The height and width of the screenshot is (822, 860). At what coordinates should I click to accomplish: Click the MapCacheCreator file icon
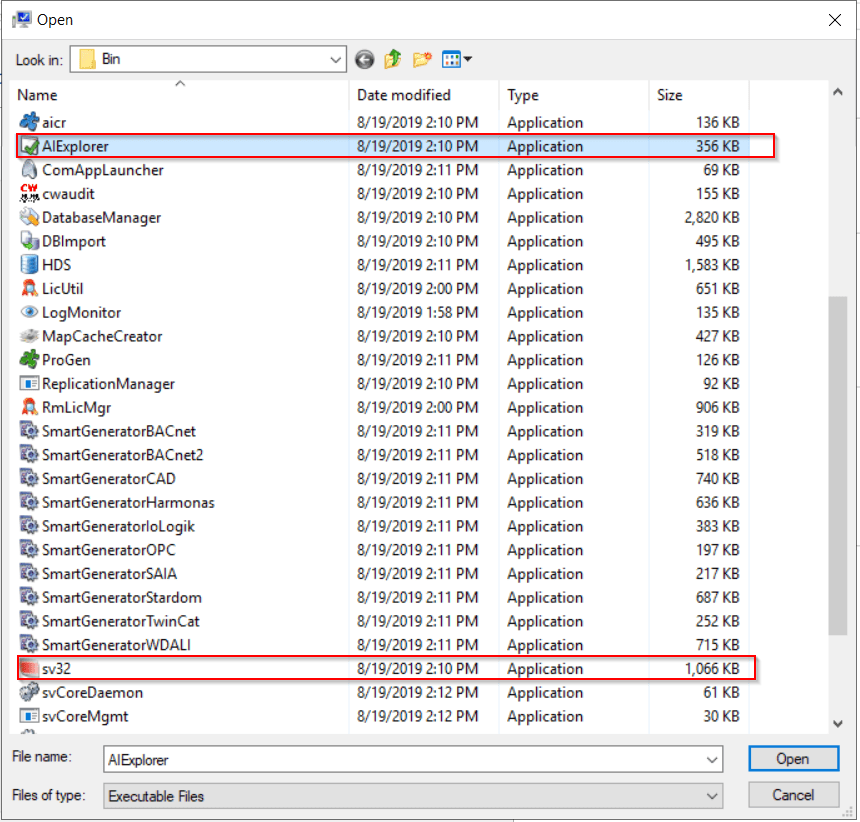coord(30,336)
